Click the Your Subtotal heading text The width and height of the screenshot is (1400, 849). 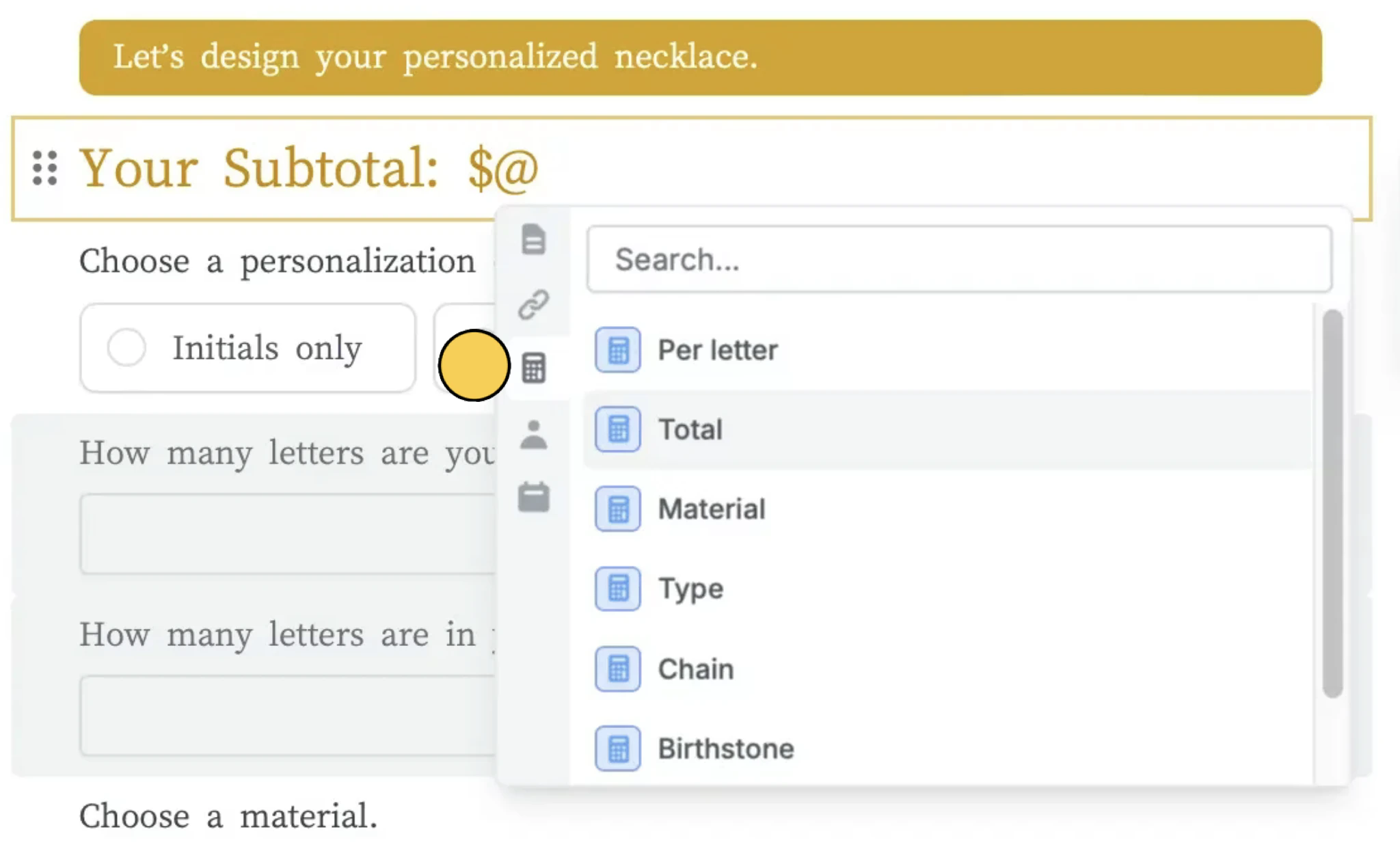[x=309, y=168]
